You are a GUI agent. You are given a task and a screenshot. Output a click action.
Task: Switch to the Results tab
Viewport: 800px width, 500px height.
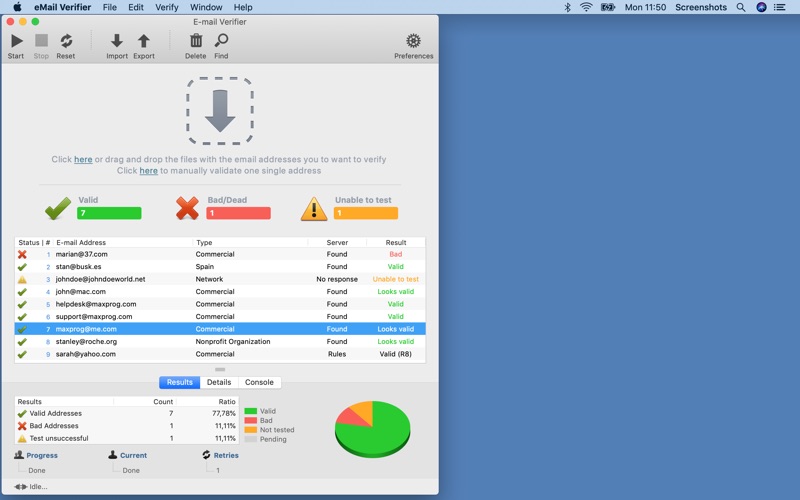[180, 382]
